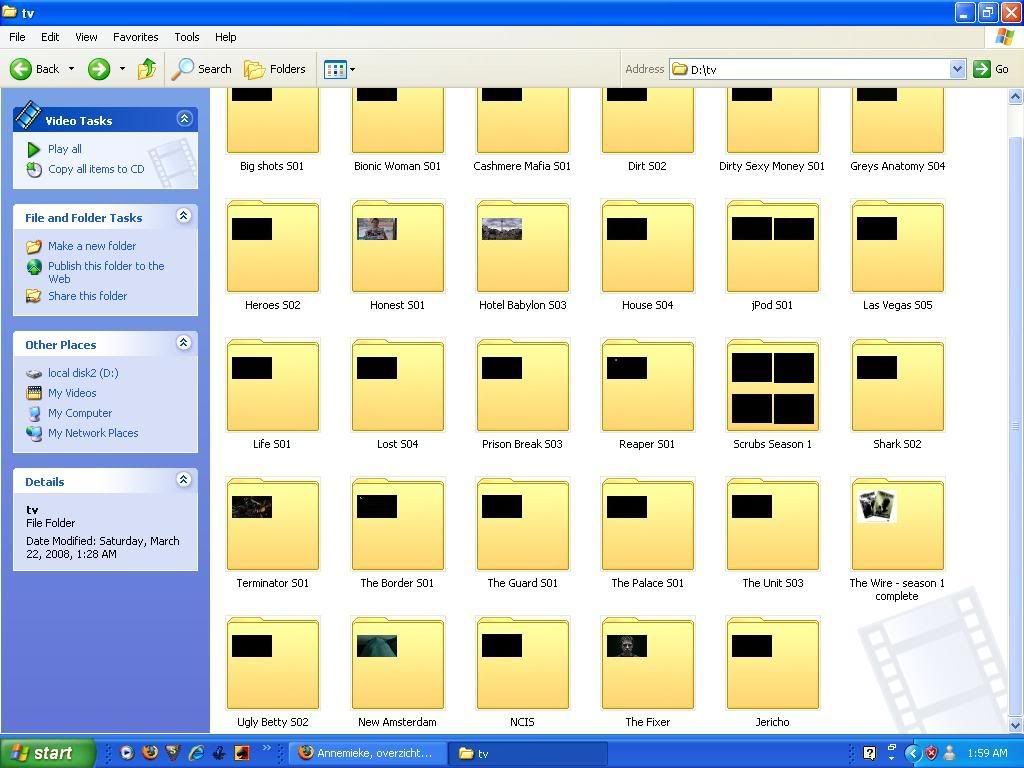Select the NCIS folder

pos(522,664)
